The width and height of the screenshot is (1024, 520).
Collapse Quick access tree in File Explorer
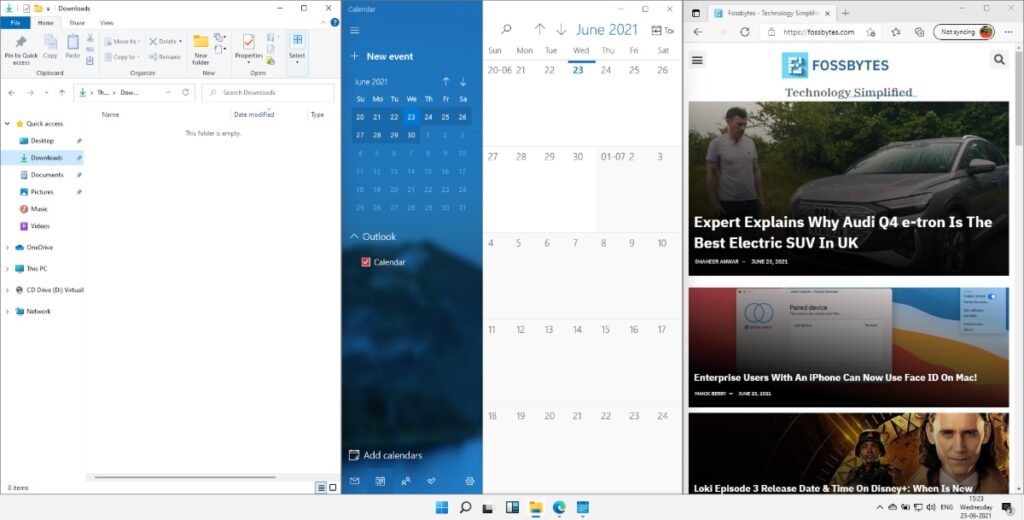[x=7, y=123]
